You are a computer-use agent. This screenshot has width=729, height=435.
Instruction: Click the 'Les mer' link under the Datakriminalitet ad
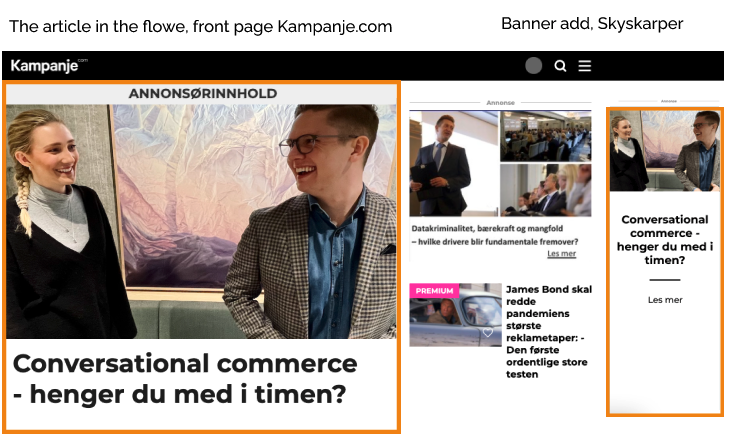pyautogui.click(x=561, y=253)
